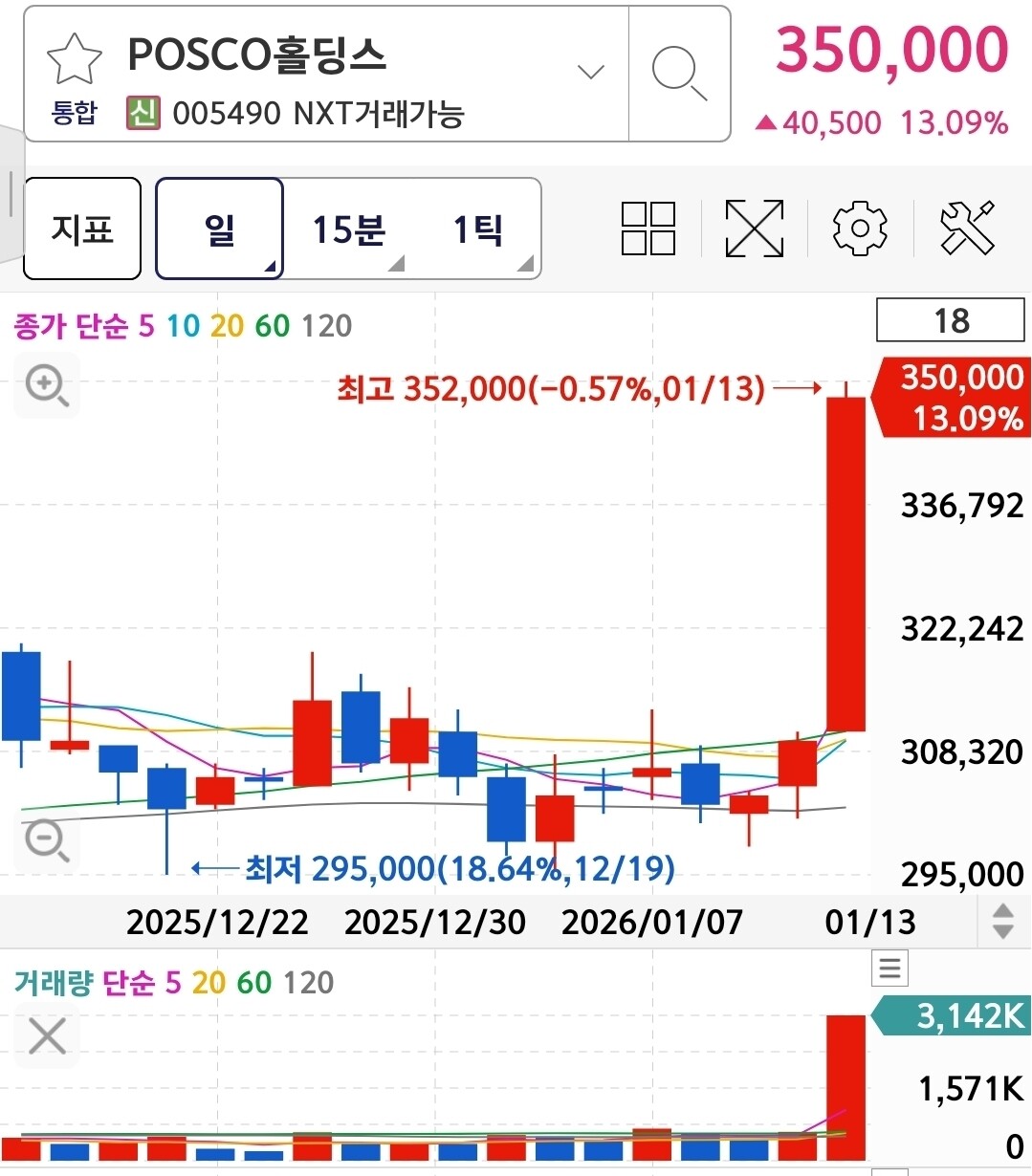Screen dimensions: 1032x1176
Task: Switch to the 15분 chart tab
Action: pos(348,229)
